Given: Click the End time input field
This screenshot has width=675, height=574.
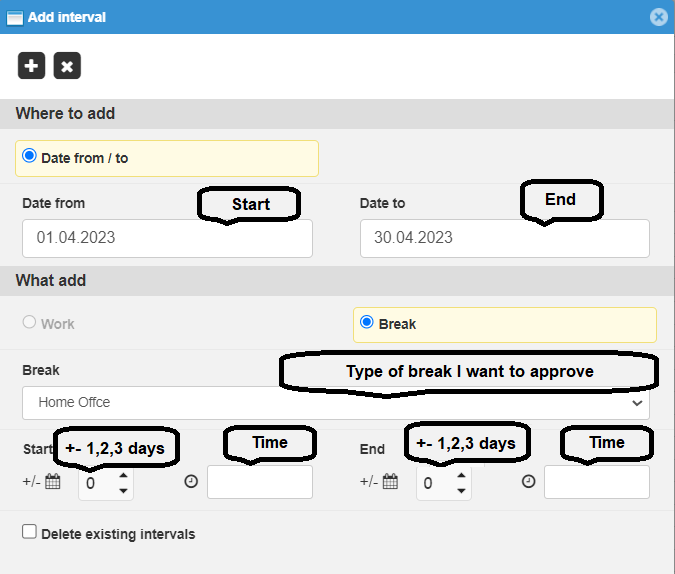Looking at the screenshot, I should pos(596,482).
